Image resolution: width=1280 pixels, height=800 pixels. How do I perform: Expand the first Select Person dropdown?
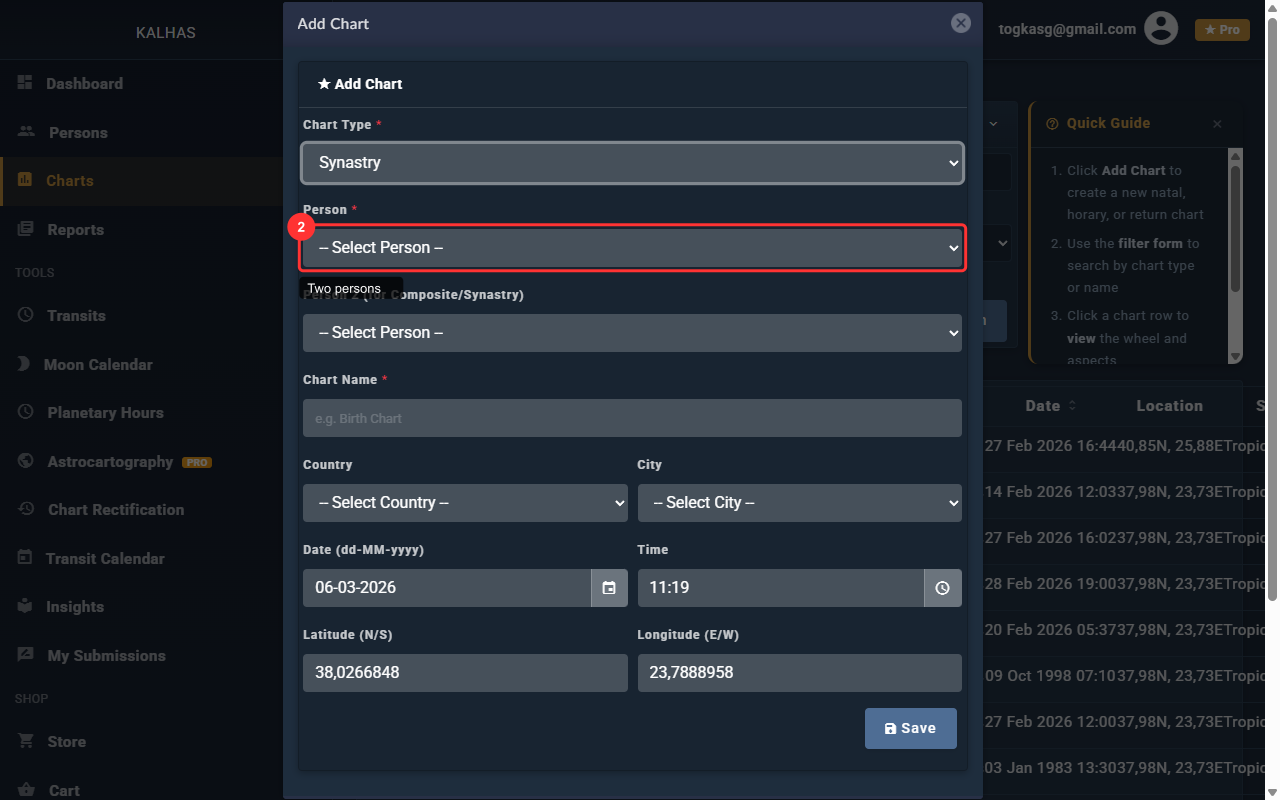click(x=632, y=248)
